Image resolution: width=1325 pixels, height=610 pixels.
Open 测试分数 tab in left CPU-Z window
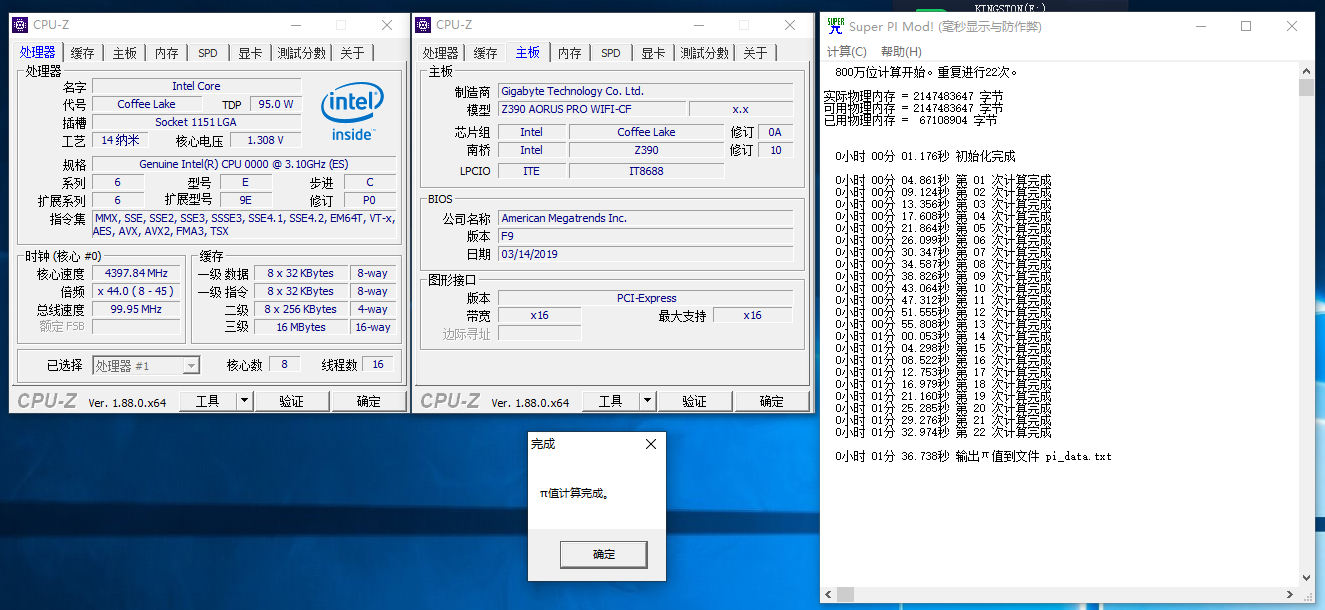click(301, 53)
